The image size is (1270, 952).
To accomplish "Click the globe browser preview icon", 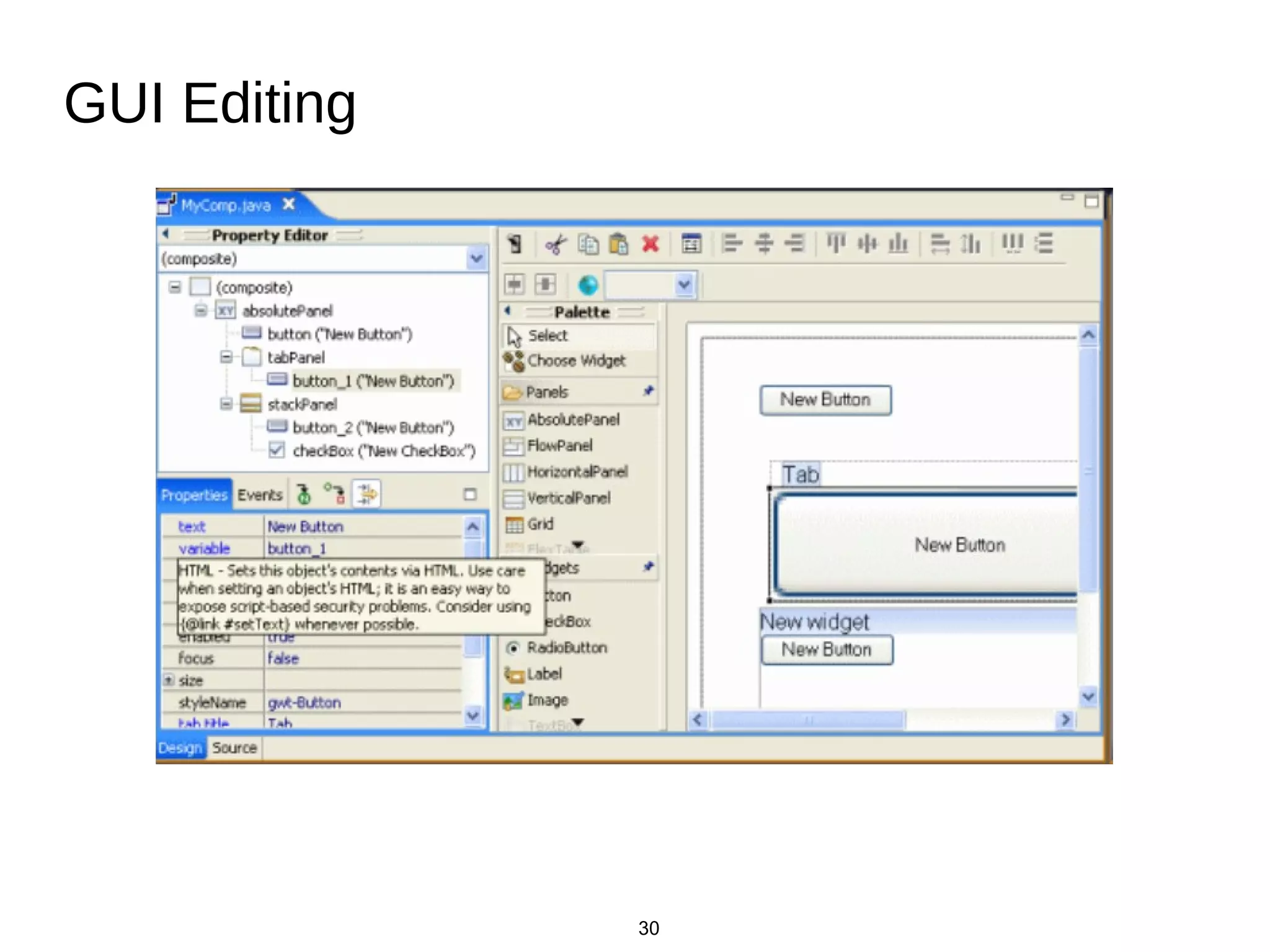I will (x=587, y=285).
